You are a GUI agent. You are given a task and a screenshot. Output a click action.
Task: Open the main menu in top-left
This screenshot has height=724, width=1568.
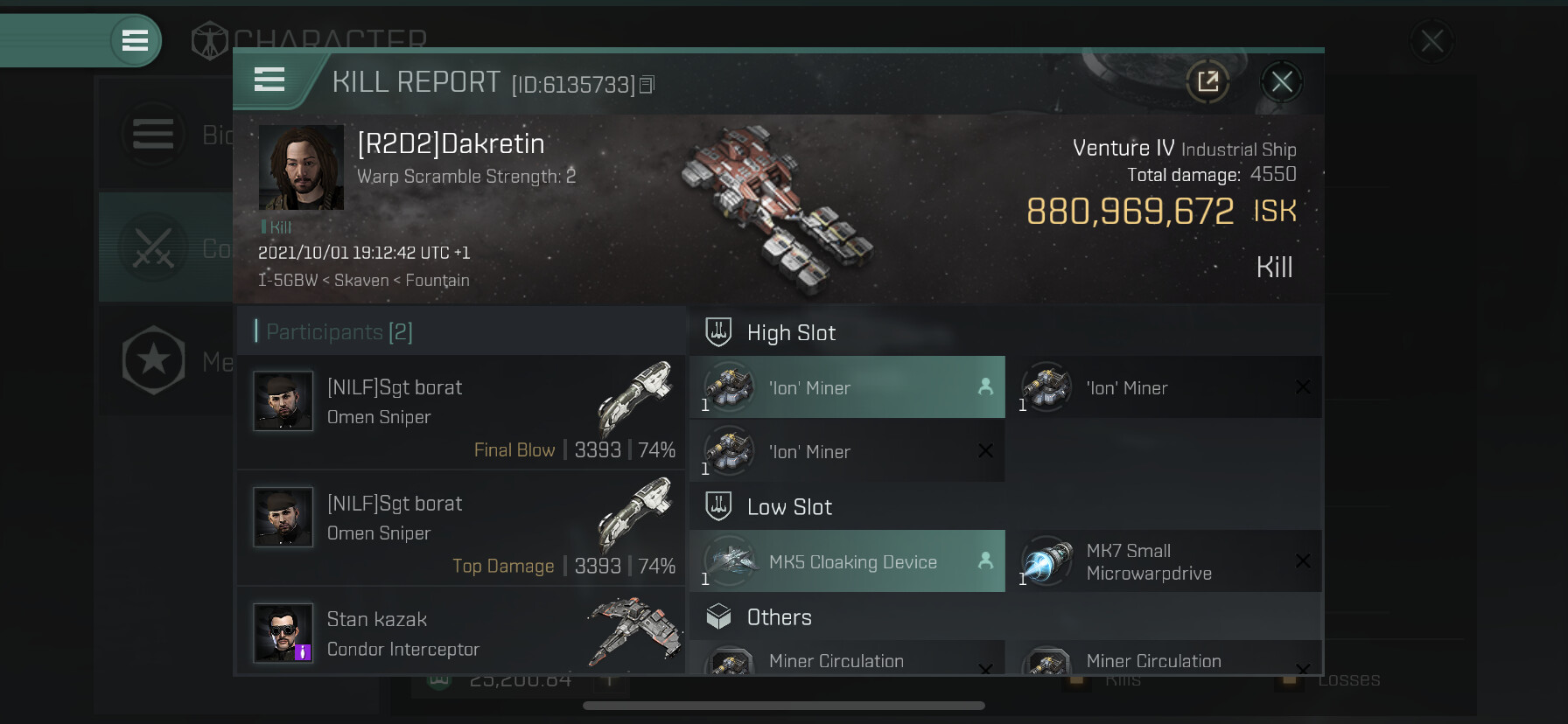tap(135, 40)
